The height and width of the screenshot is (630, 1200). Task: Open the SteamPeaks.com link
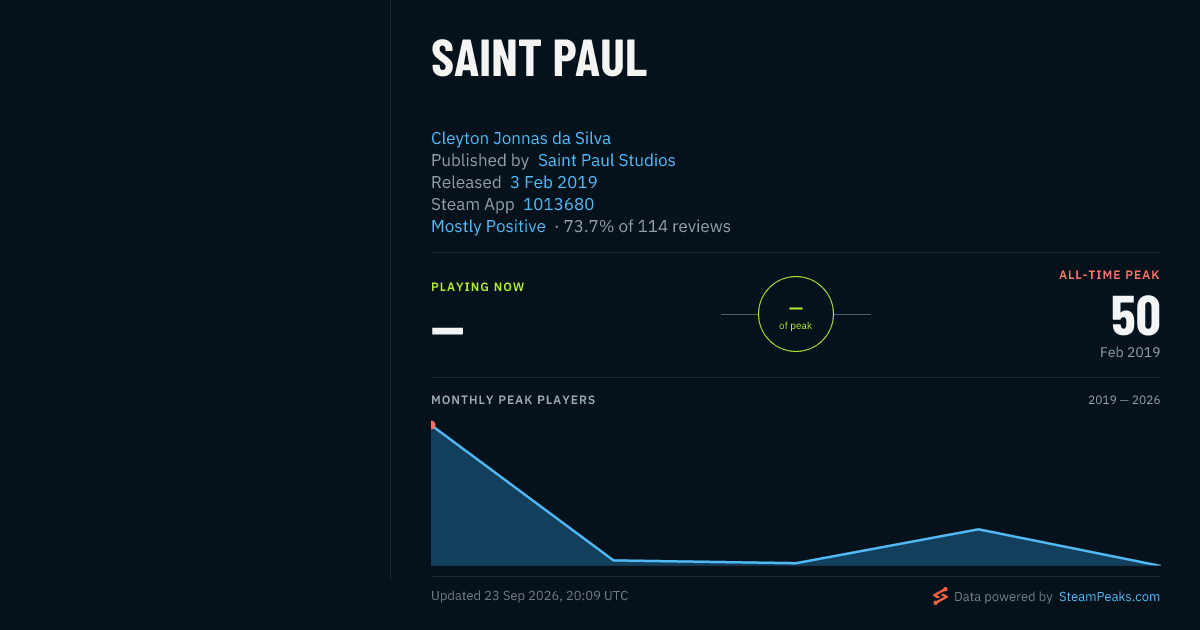1109,597
